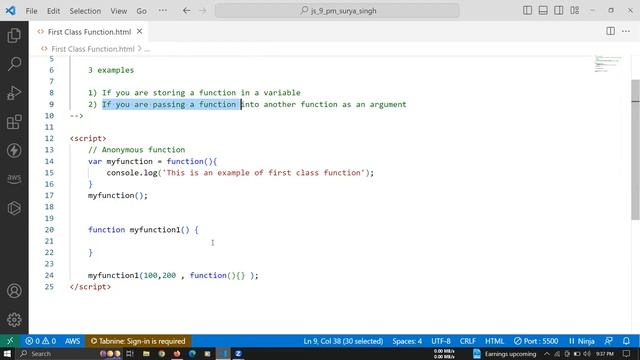Open the Extensions view
The image size is (640, 360).
click(14, 122)
